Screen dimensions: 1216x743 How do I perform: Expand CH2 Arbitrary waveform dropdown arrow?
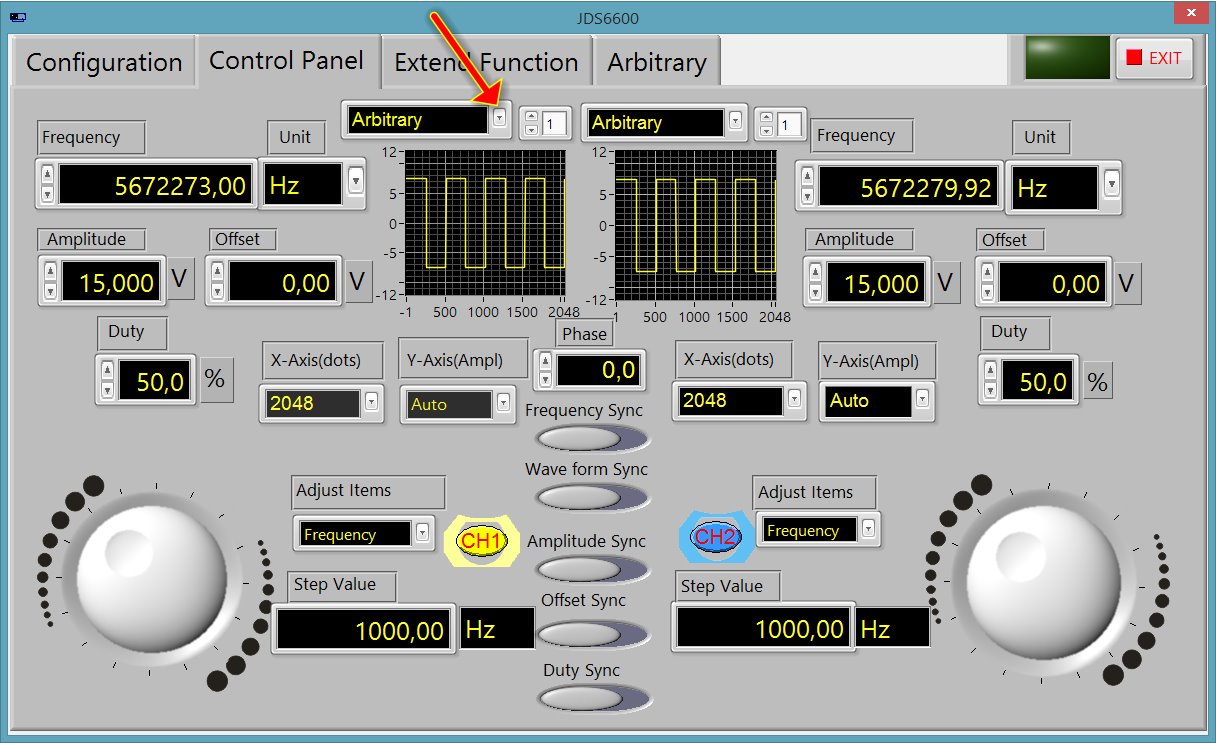[737, 121]
